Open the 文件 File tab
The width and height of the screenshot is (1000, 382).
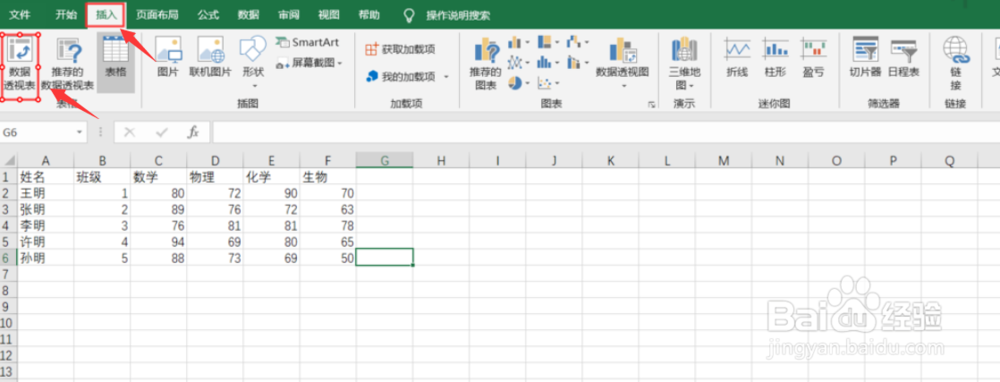pos(20,15)
